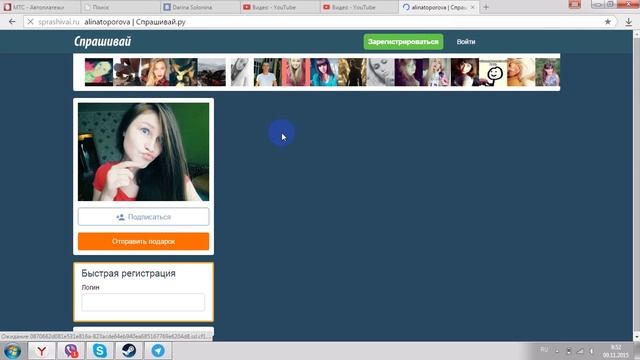
Task: Open the Windows Start menu
Action: [13, 351]
